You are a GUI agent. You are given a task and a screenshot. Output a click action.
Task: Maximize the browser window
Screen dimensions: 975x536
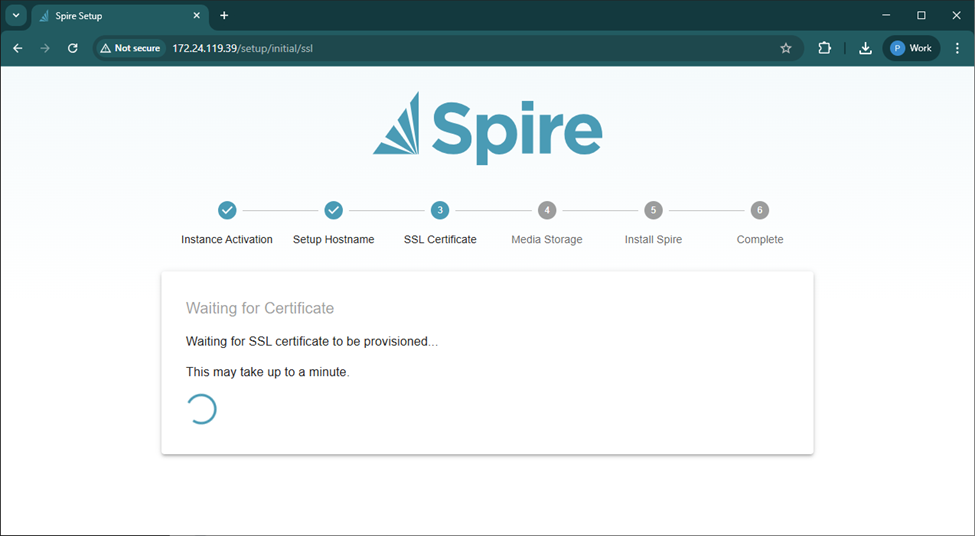922,16
